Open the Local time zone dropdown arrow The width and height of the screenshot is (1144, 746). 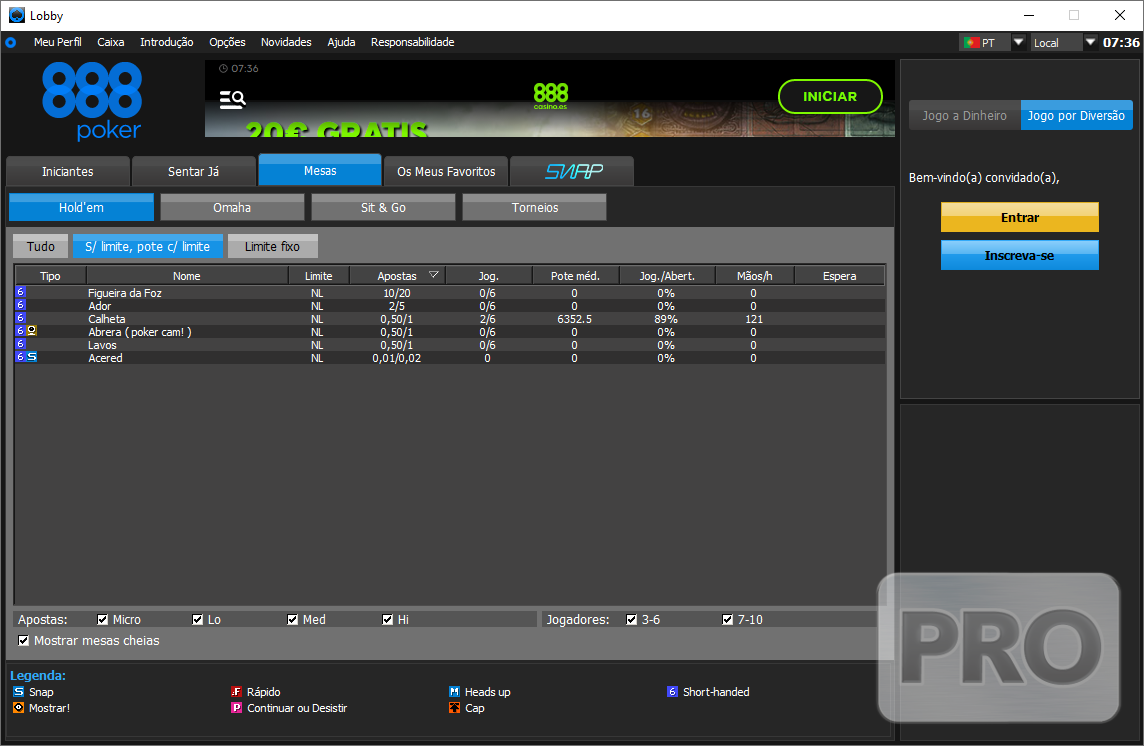tap(1091, 42)
